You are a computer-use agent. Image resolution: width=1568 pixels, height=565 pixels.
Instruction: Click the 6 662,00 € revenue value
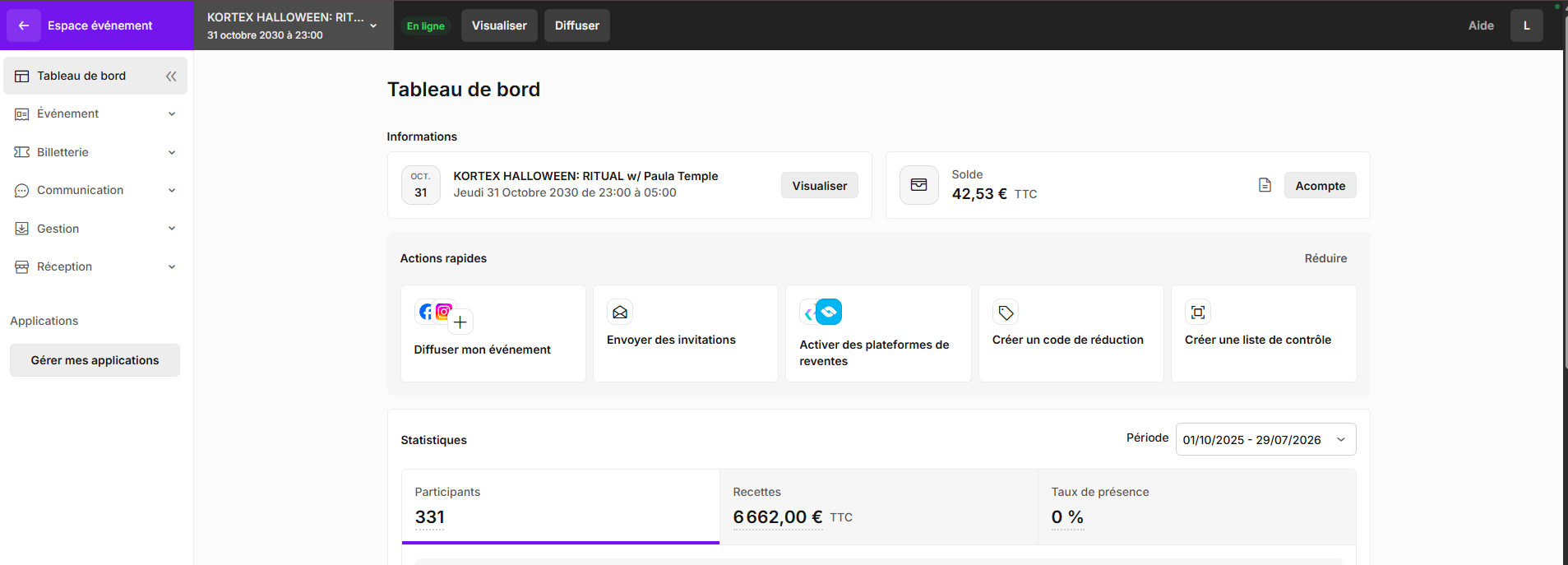coord(778,517)
